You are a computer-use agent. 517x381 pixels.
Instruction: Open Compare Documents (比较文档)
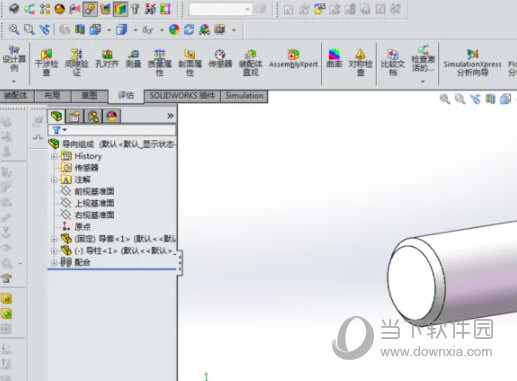coord(393,62)
